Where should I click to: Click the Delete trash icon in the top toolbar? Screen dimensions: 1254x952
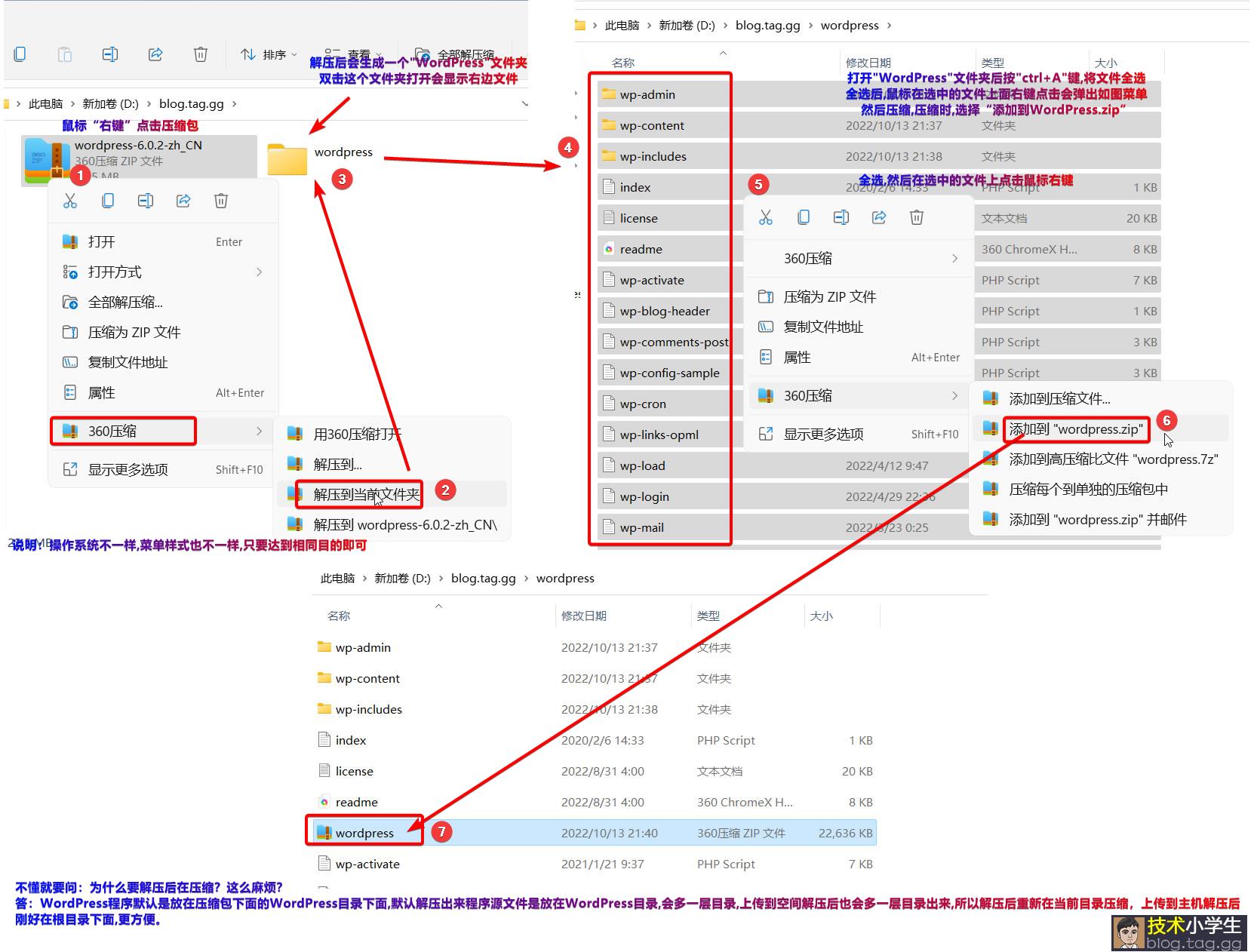point(201,54)
